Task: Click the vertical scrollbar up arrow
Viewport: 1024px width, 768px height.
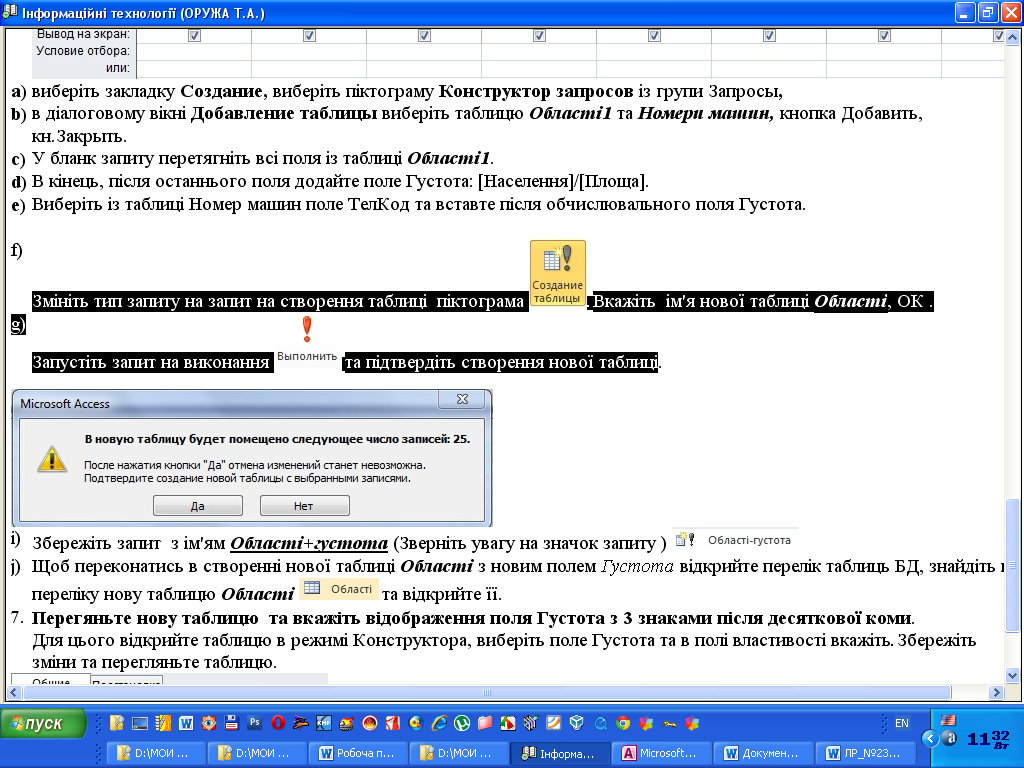Action: 1012,37
